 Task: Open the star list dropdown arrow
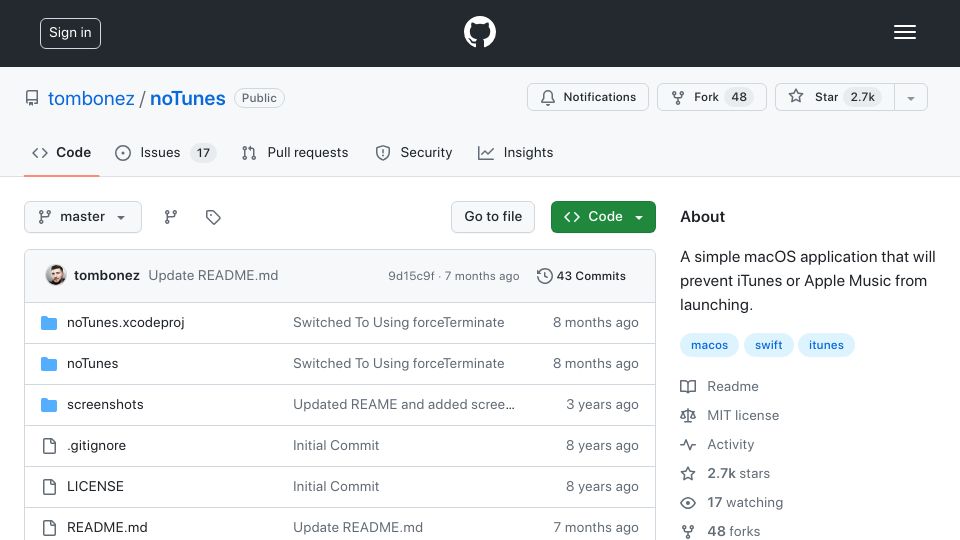click(x=910, y=97)
